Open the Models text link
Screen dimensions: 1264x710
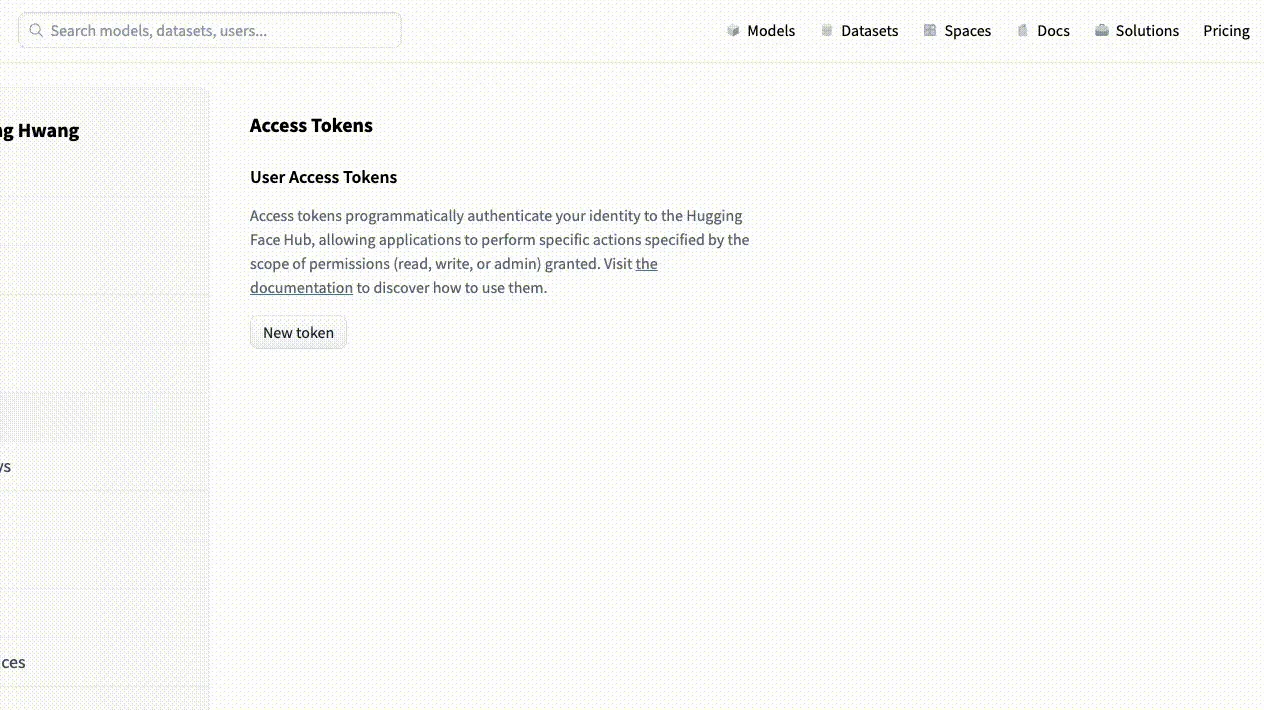pyautogui.click(x=771, y=31)
